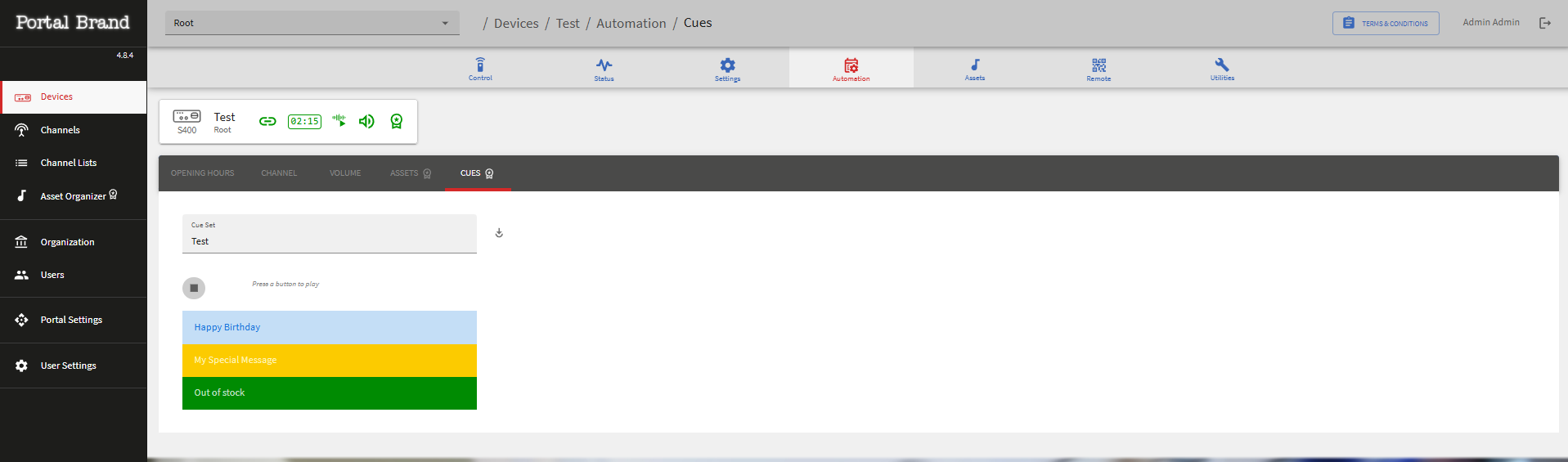This screenshot has height=462, width=1568.
Task: Open Organization in the sidebar
Action: 74,242
